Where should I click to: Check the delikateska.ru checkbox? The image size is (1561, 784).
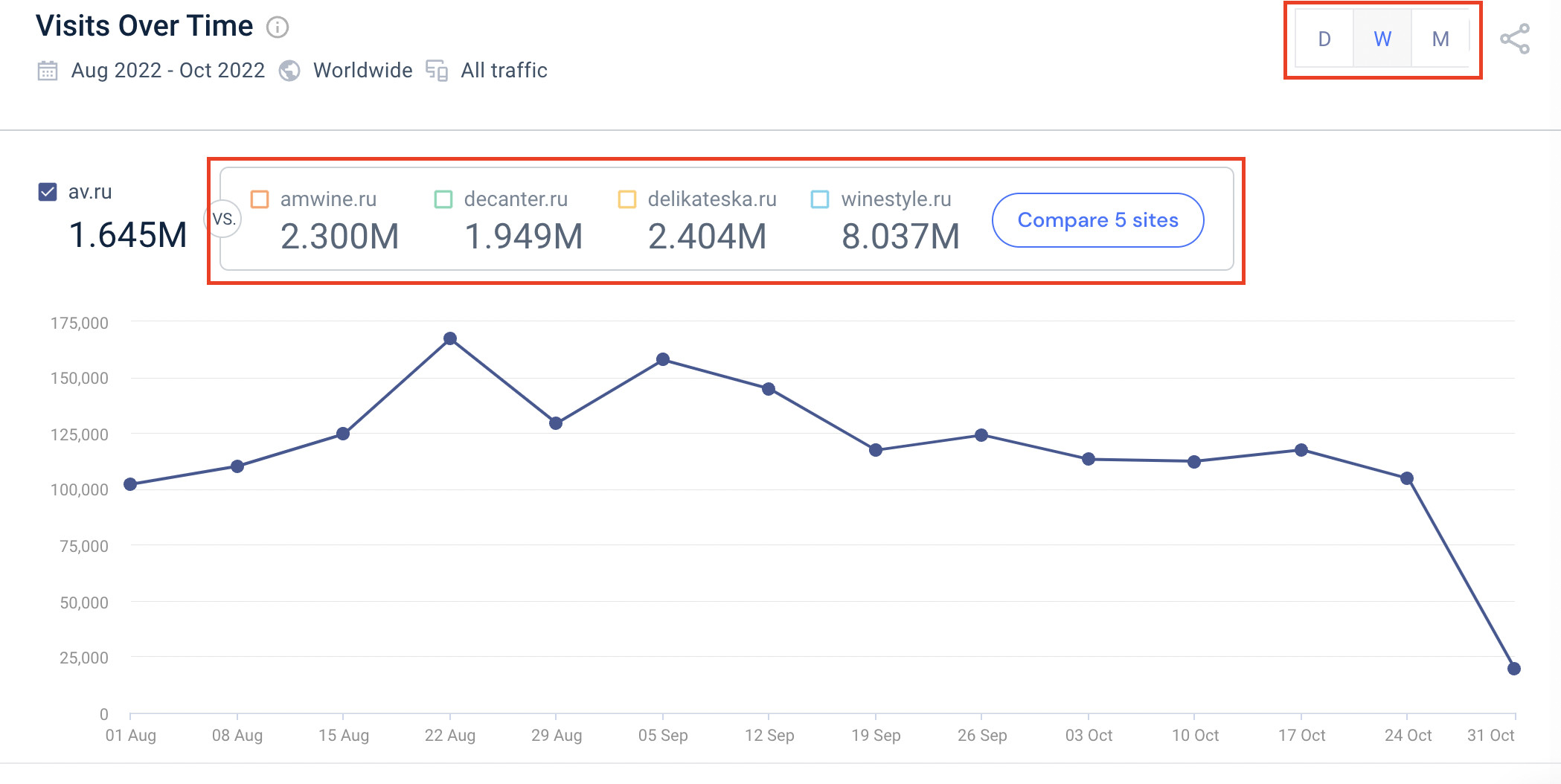(627, 199)
